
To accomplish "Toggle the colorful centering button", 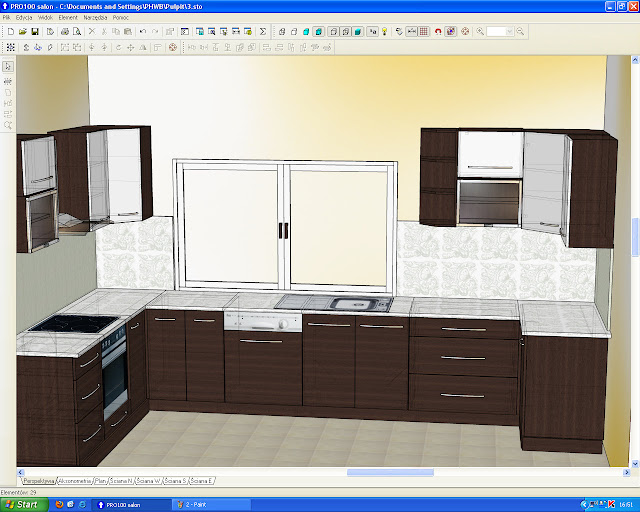I will [x=451, y=31].
